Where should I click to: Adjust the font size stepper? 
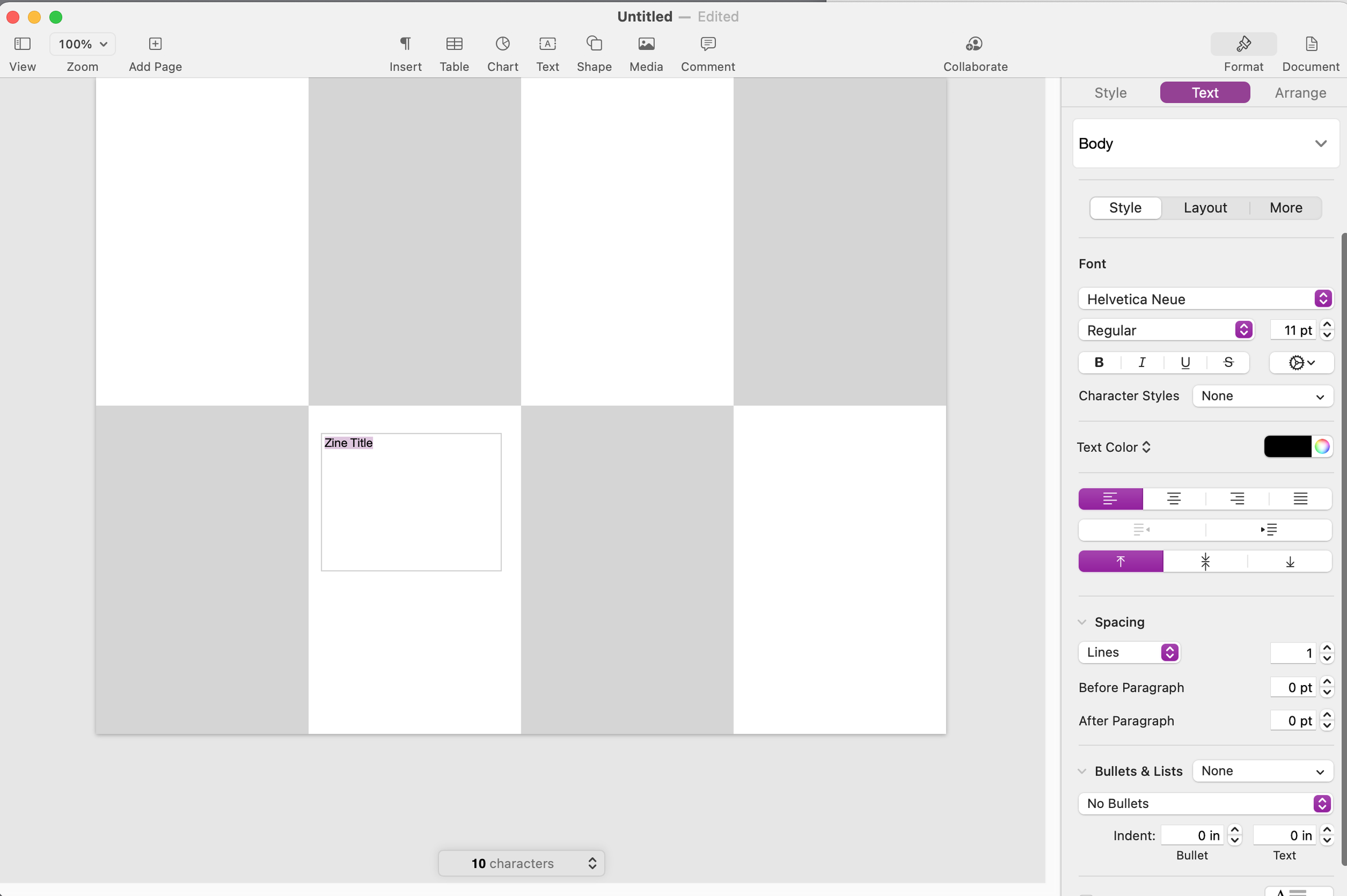click(x=1327, y=330)
